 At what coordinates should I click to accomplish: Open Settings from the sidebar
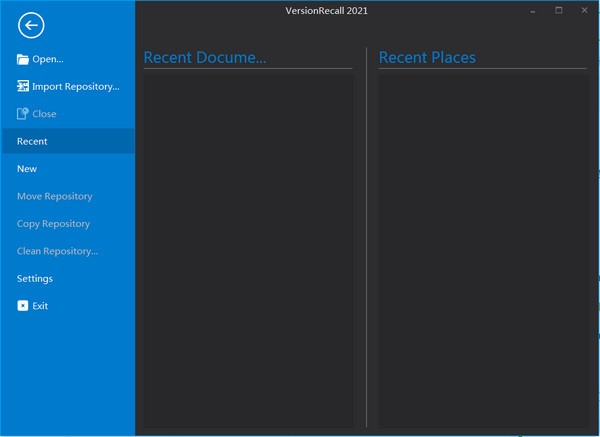click(x=35, y=279)
